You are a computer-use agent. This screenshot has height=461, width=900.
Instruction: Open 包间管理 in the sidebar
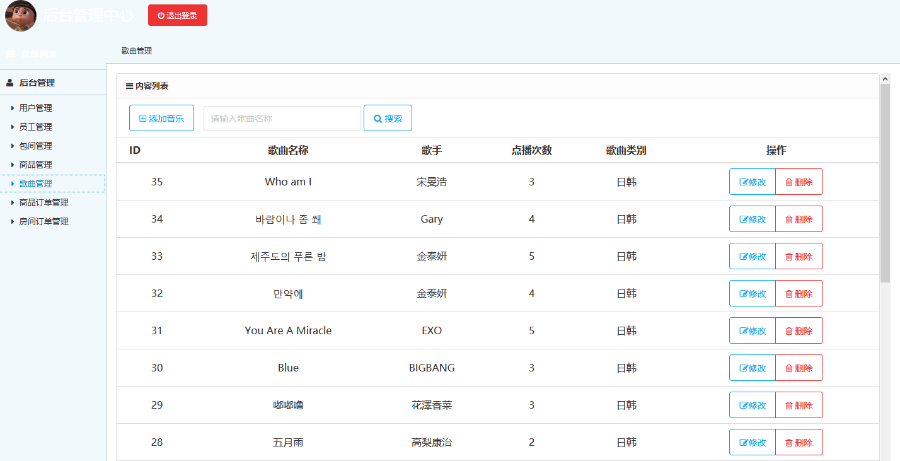pyautogui.click(x=36, y=146)
